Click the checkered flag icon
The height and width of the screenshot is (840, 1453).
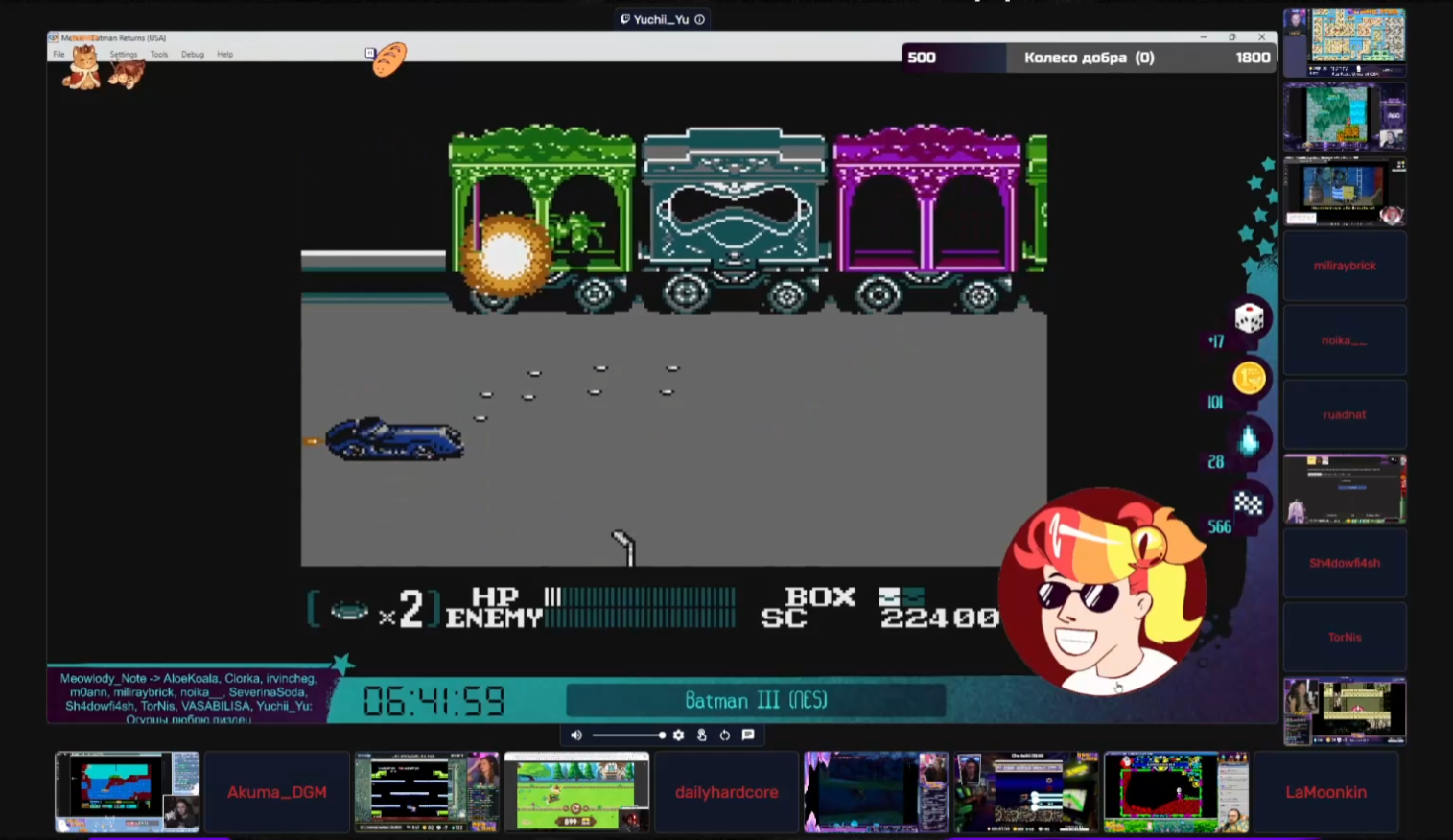tap(1249, 502)
